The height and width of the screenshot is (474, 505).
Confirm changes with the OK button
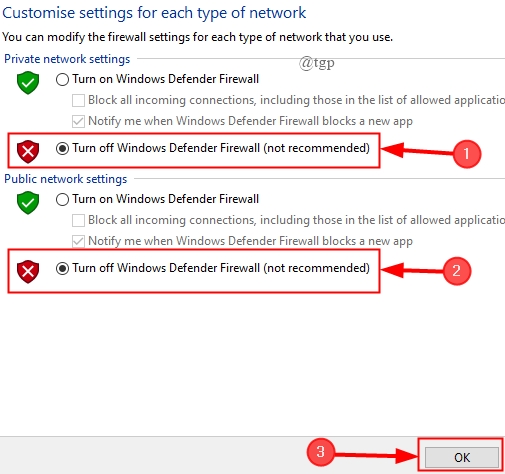point(462,457)
